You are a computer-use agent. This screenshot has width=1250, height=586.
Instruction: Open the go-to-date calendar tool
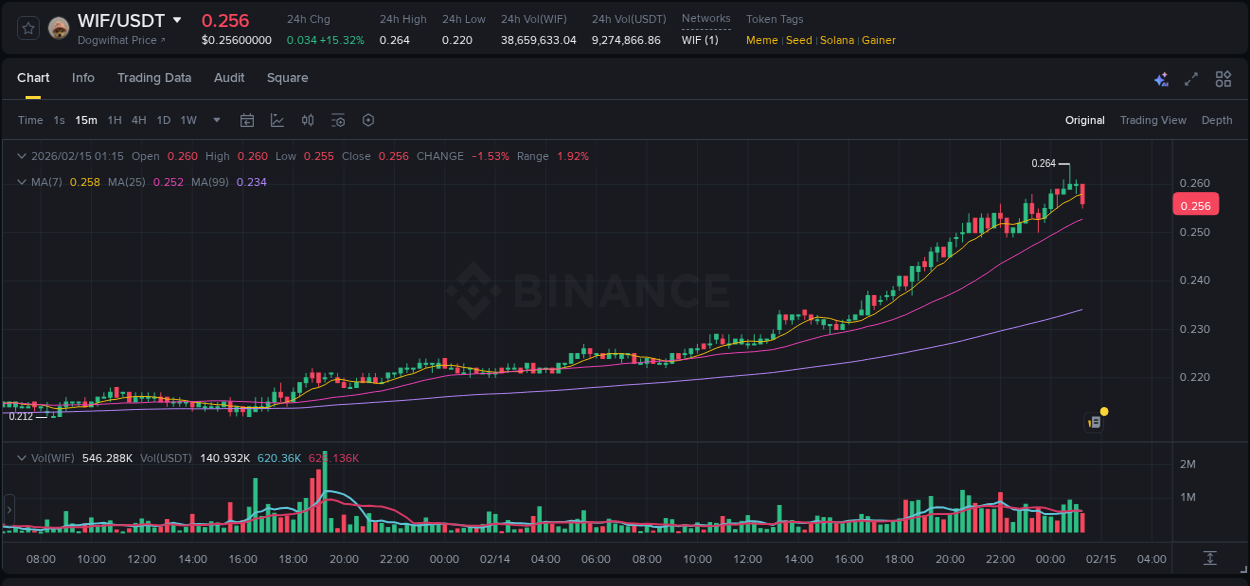(247, 120)
